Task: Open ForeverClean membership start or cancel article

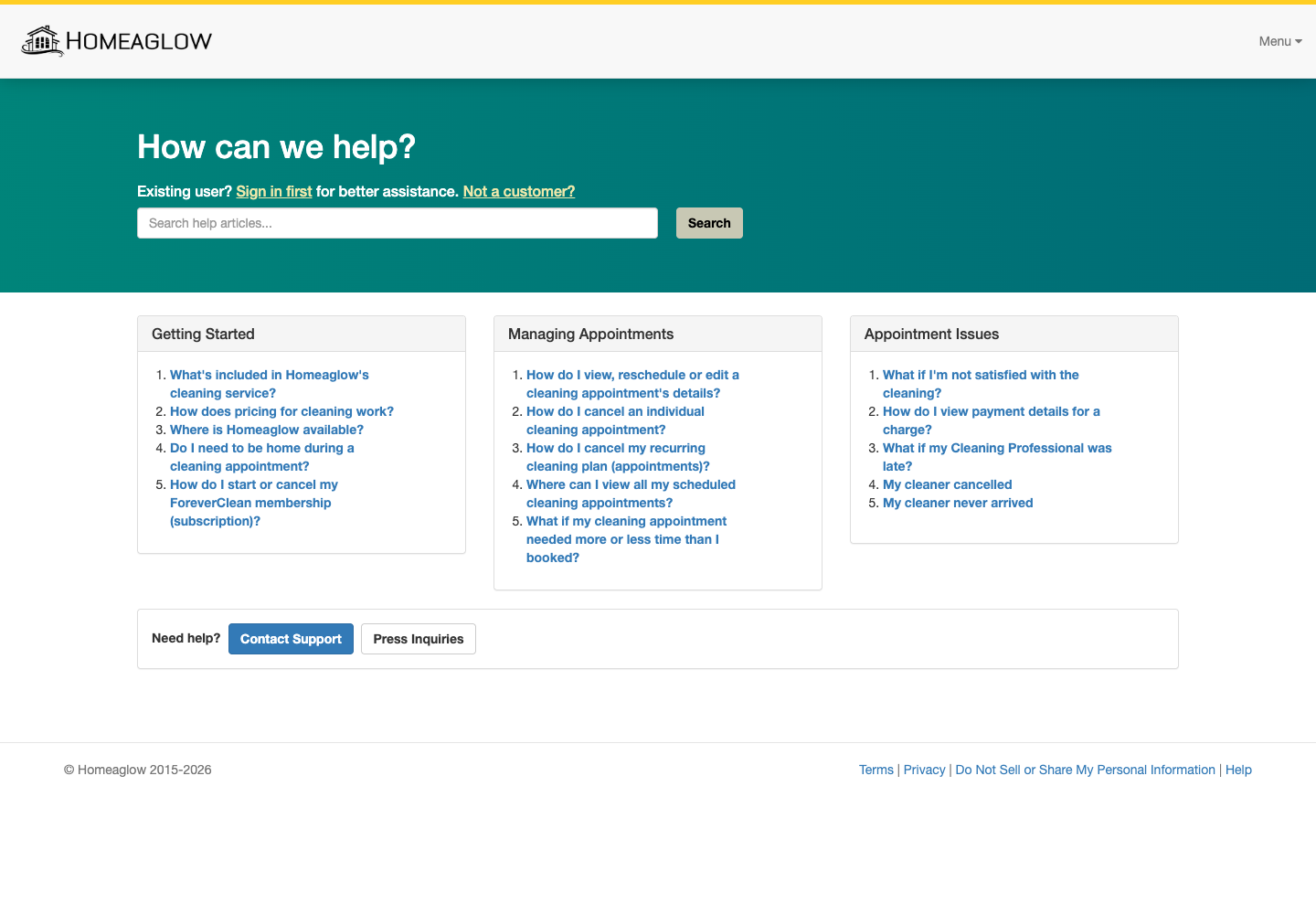Action: coord(254,503)
